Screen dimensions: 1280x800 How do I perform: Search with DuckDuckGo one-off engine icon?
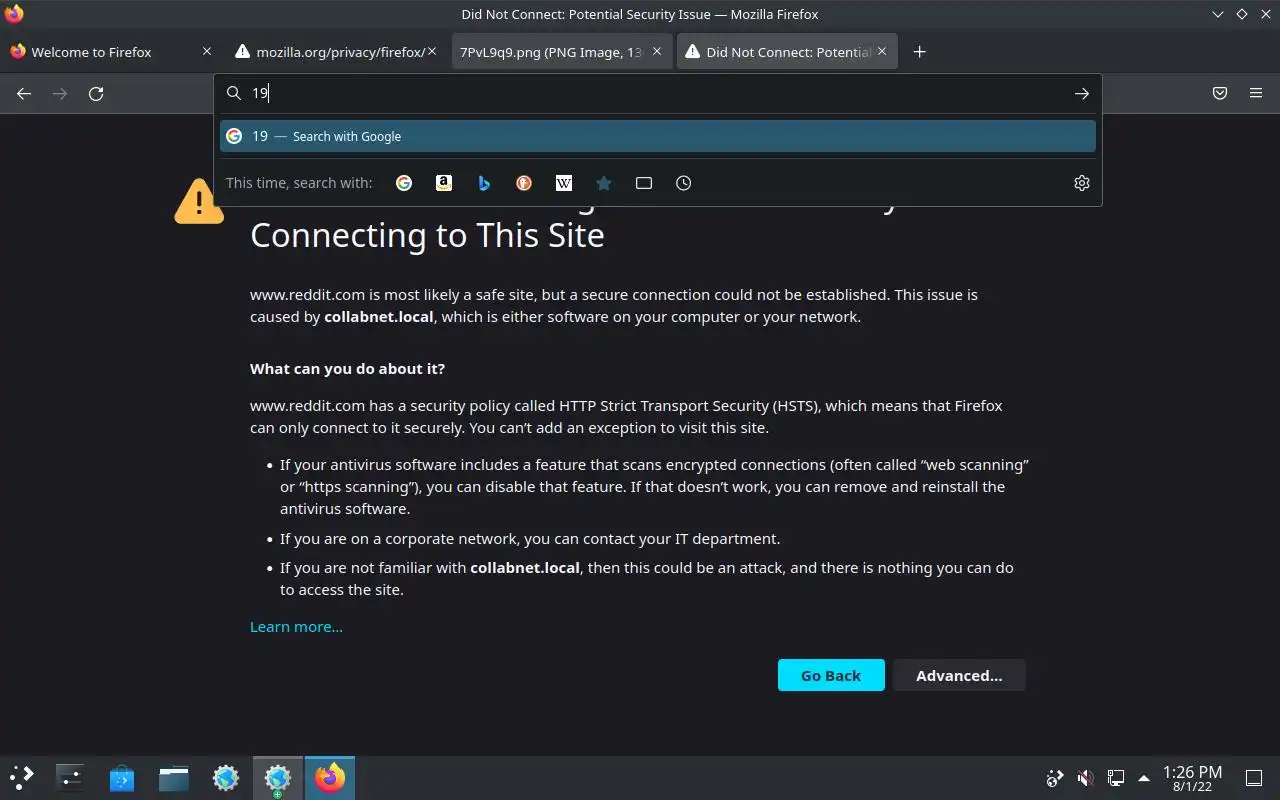click(524, 183)
